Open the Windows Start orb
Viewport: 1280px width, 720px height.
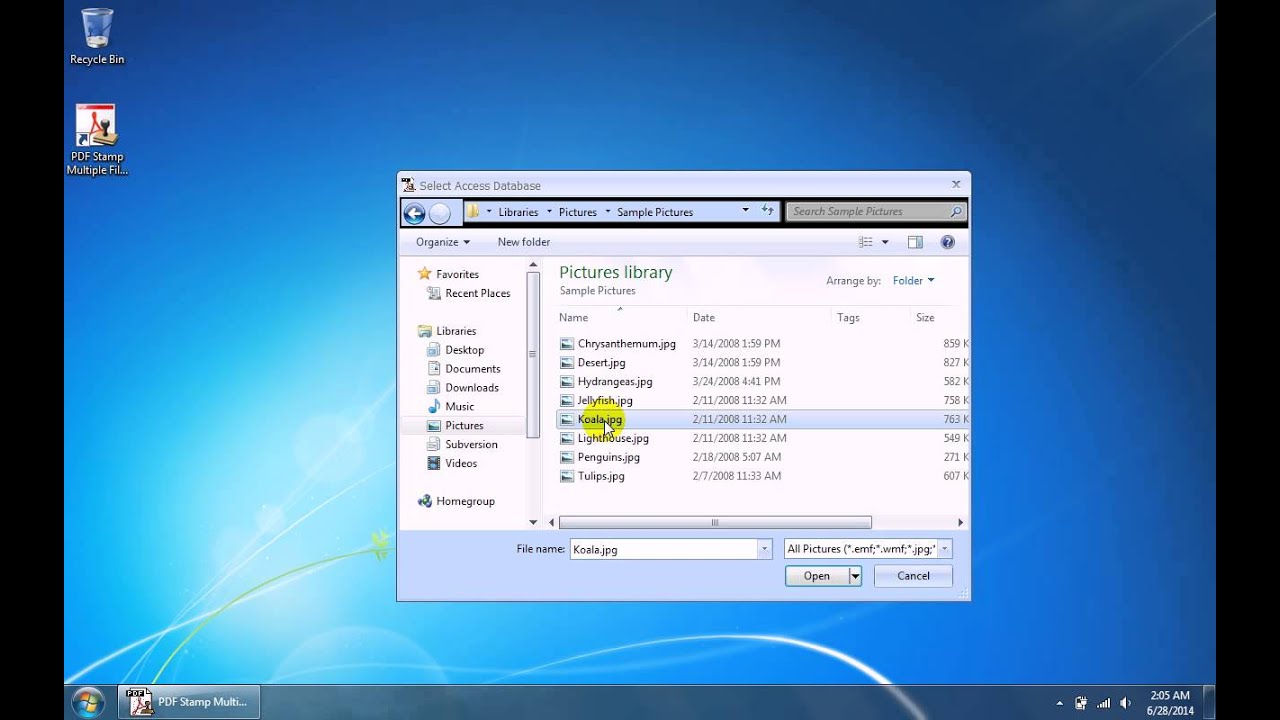[x=88, y=702]
